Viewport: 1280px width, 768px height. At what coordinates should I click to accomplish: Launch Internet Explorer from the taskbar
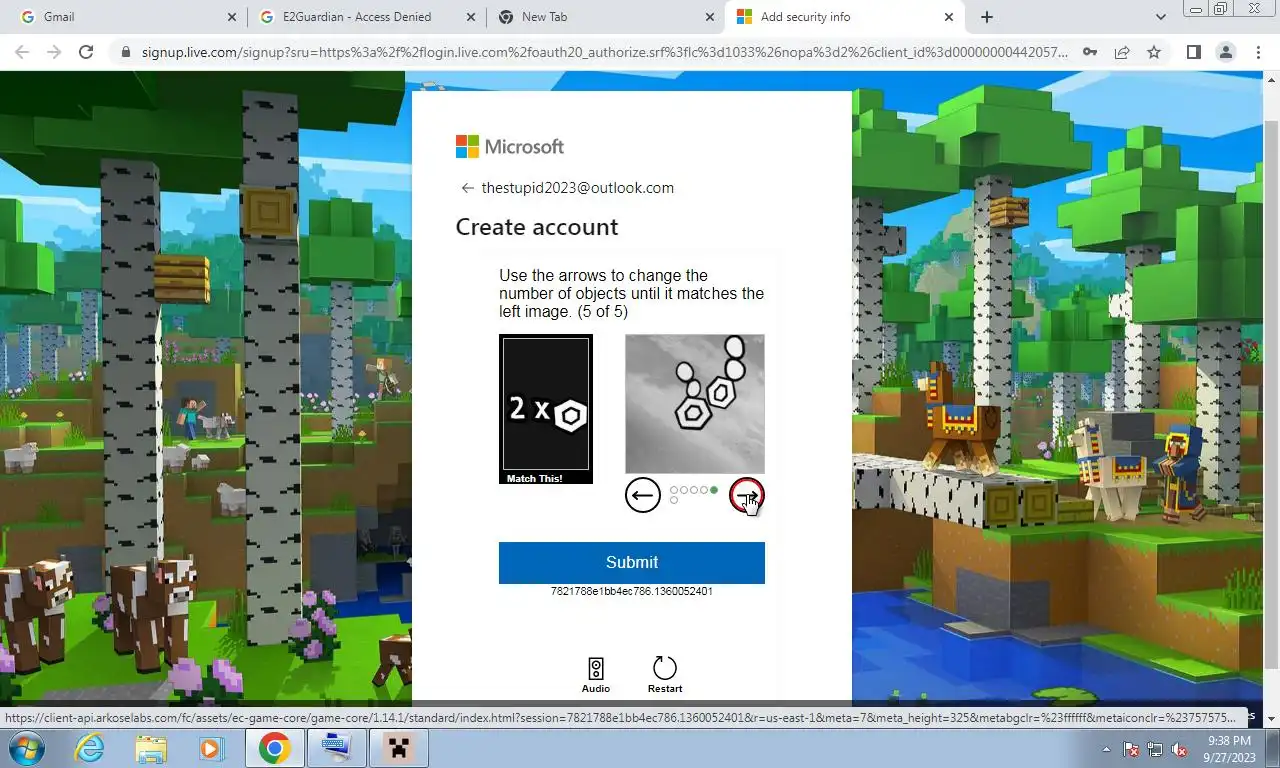coord(90,748)
